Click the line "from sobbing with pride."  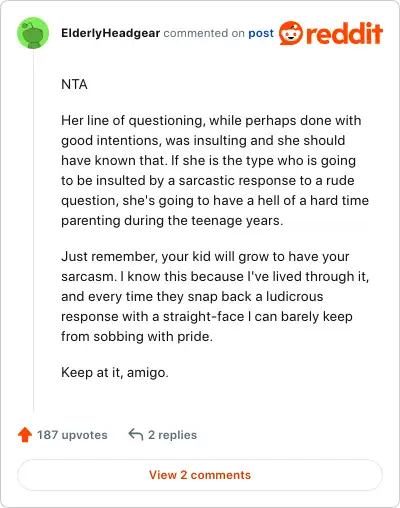click(x=137, y=336)
